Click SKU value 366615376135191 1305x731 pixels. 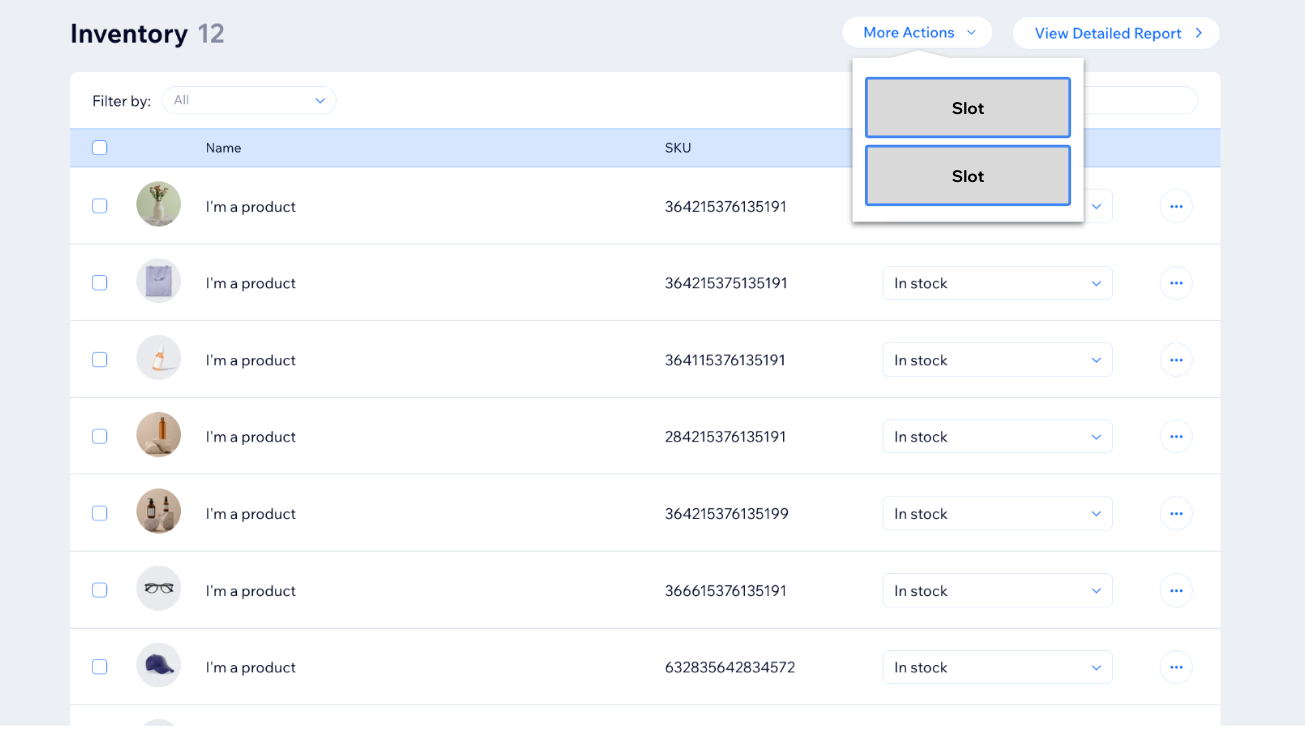coord(726,591)
